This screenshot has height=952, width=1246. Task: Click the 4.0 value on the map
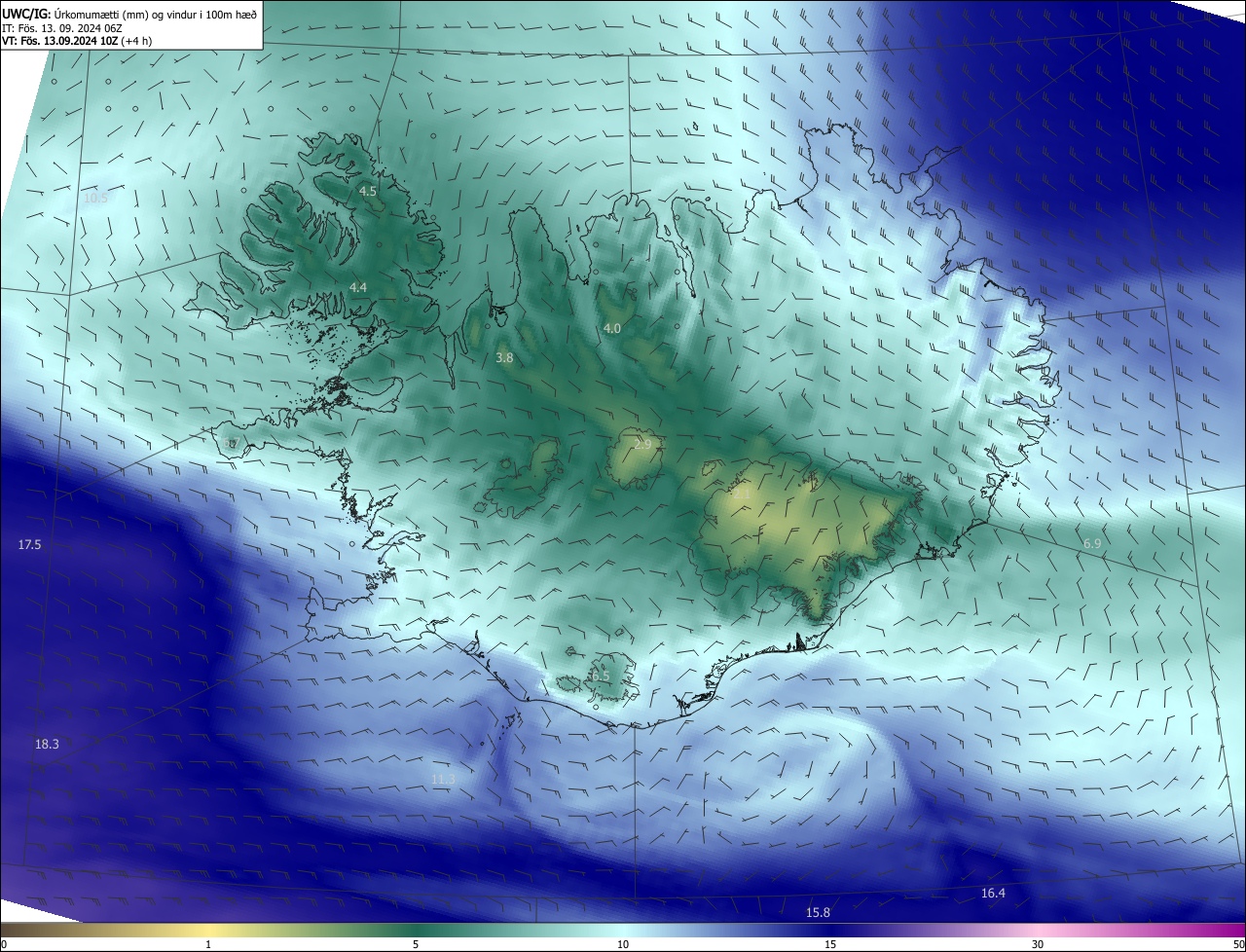tap(611, 329)
